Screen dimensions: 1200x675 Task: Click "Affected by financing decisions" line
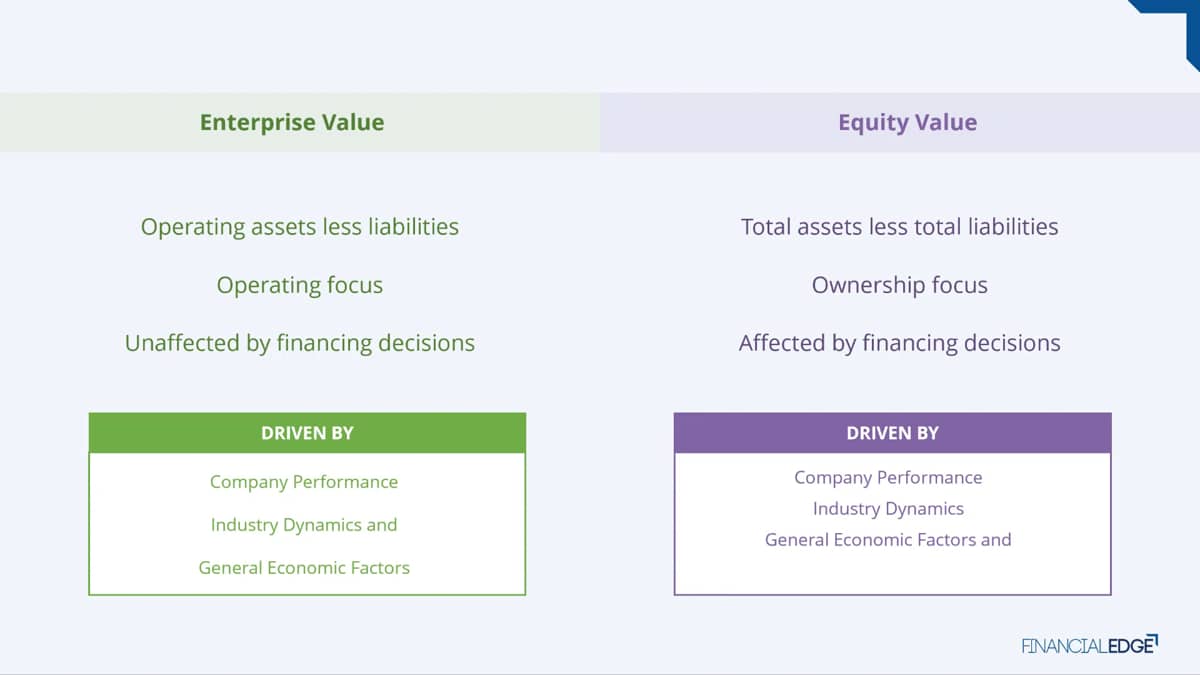[900, 343]
